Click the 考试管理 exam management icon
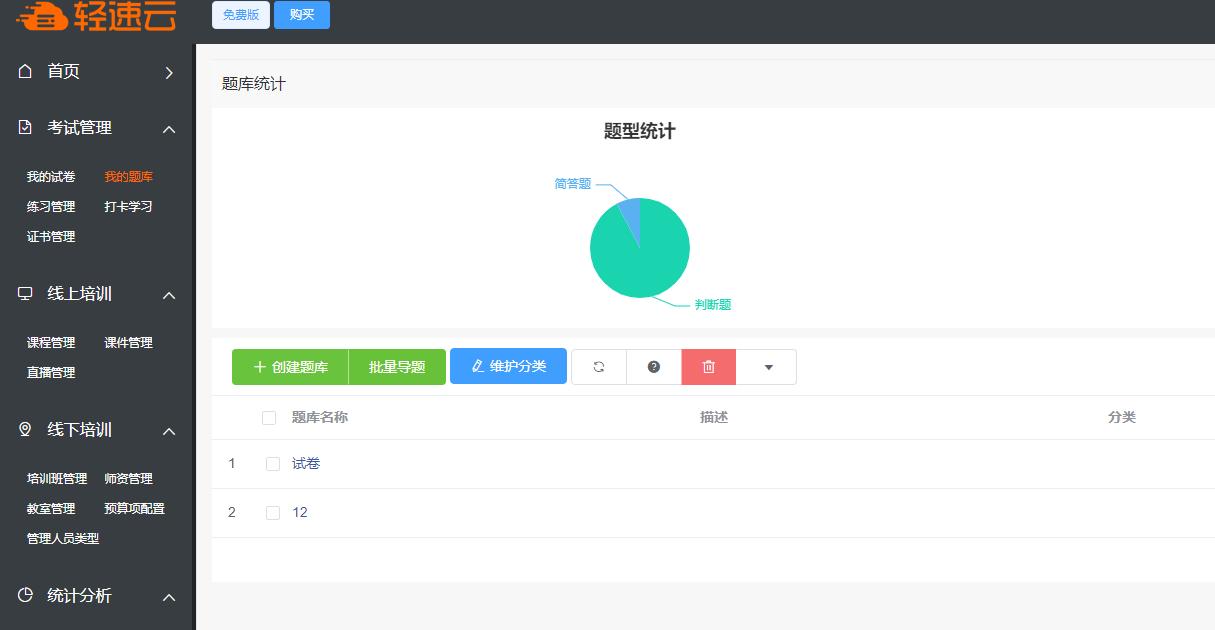Image resolution: width=1215 pixels, height=630 pixels. click(x=23, y=128)
